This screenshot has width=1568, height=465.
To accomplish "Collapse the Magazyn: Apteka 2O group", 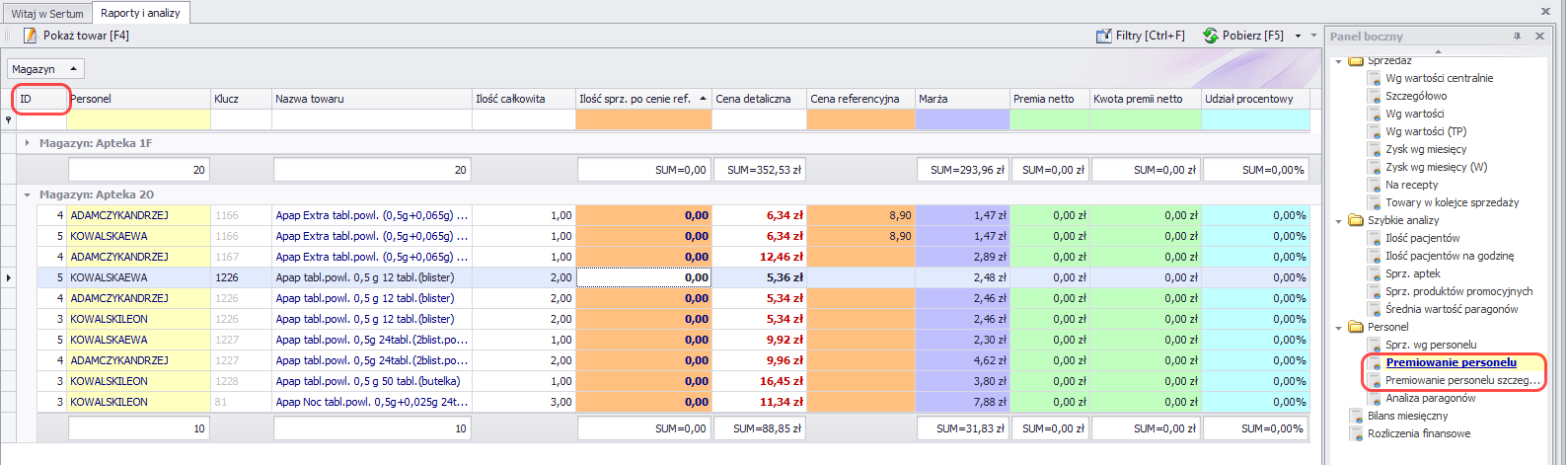I will [28, 194].
